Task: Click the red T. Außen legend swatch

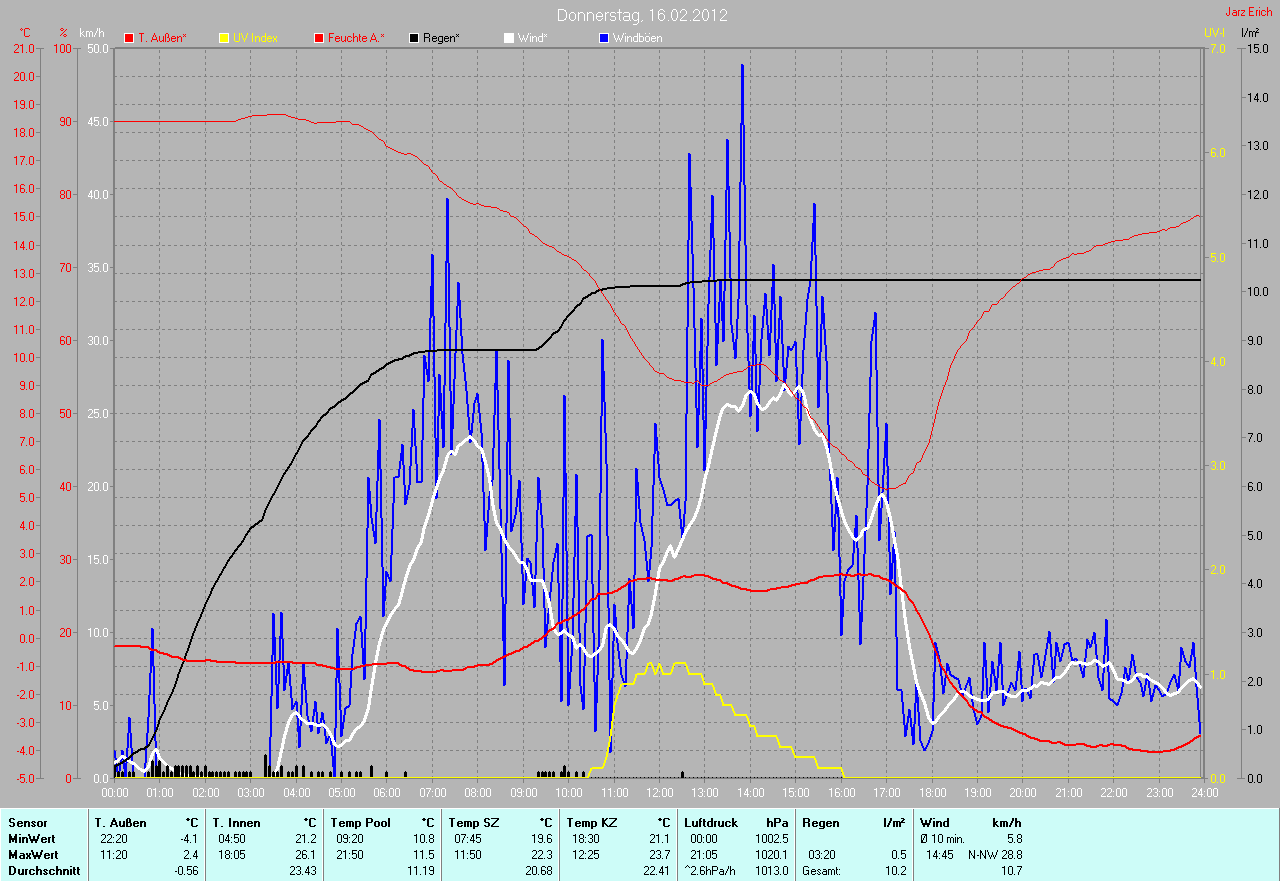Action: (x=129, y=38)
